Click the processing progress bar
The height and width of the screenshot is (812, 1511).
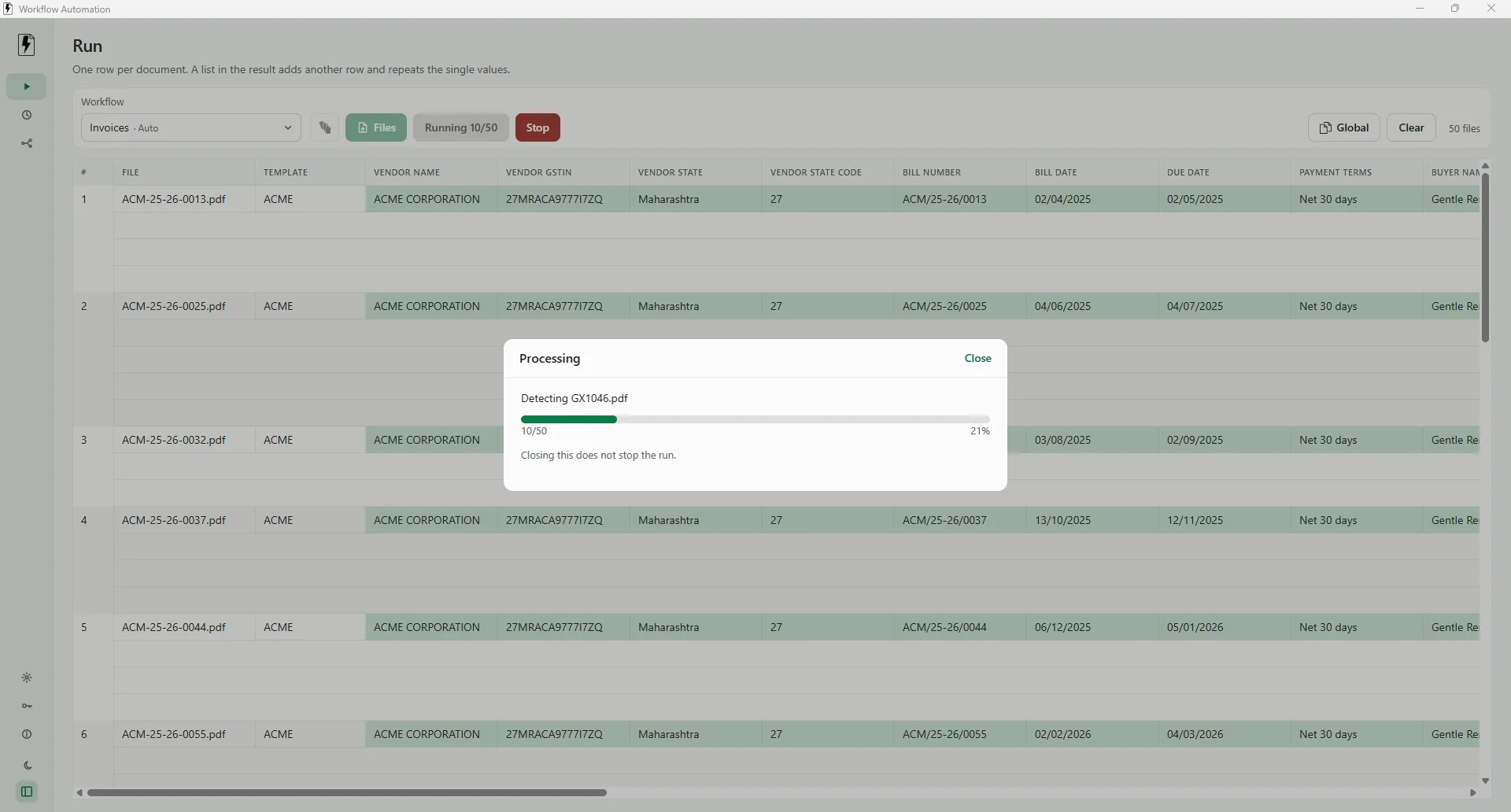click(x=755, y=419)
